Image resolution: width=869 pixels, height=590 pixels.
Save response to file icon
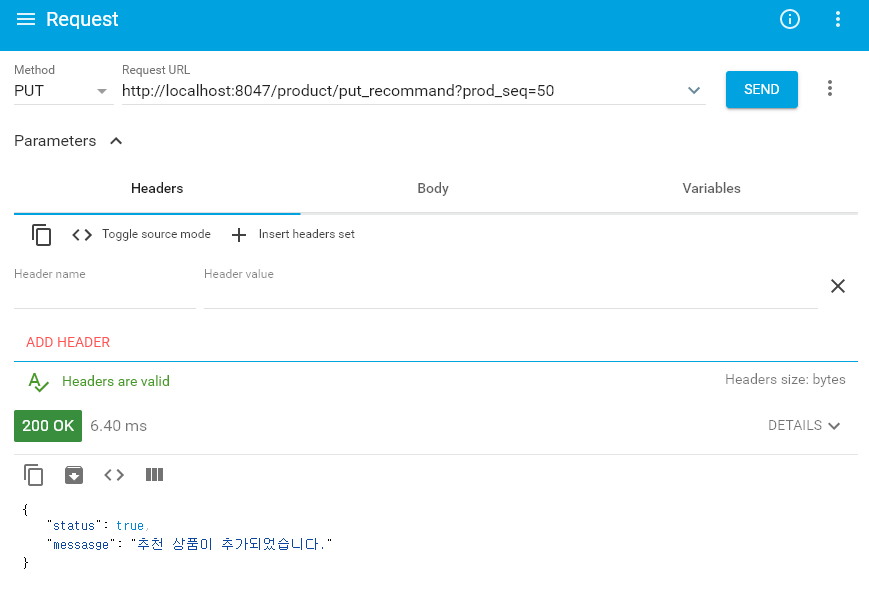(x=74, y=475)
